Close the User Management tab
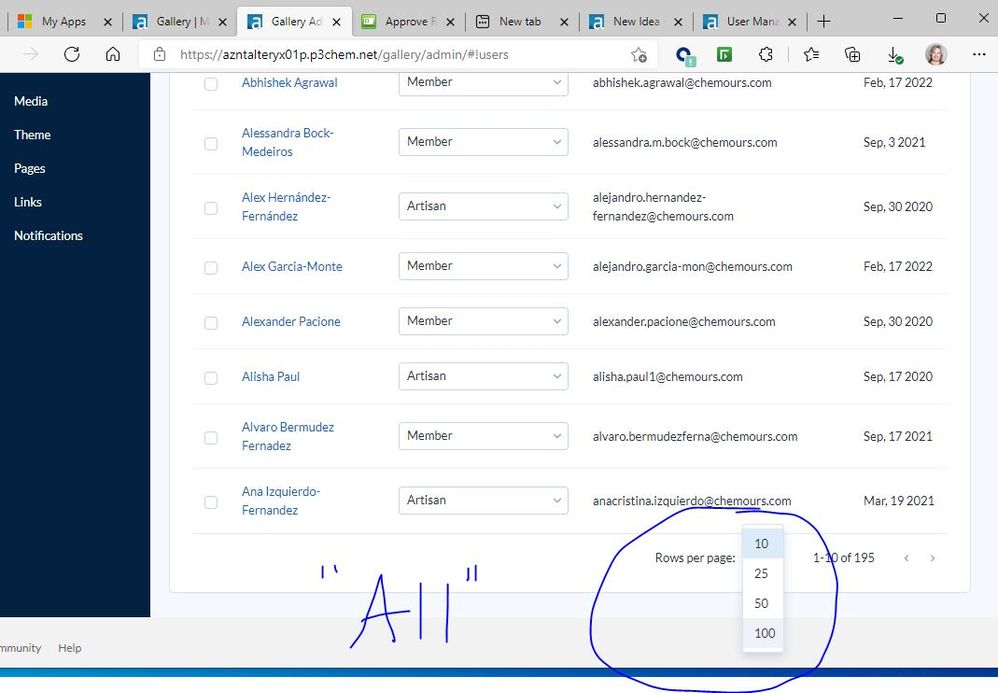Screen dimensions: 998x693 click(792, 22)
